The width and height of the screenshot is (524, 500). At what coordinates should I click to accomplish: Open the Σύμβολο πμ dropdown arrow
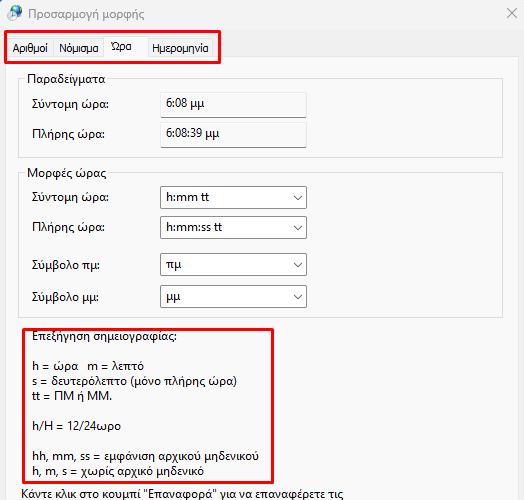click(x=297, y=265)
